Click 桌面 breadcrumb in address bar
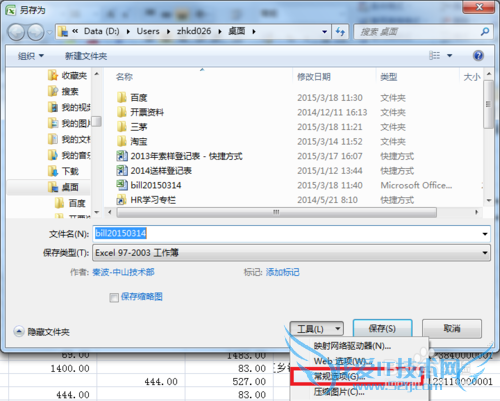The image size is (500, 401). pos(237,31)
